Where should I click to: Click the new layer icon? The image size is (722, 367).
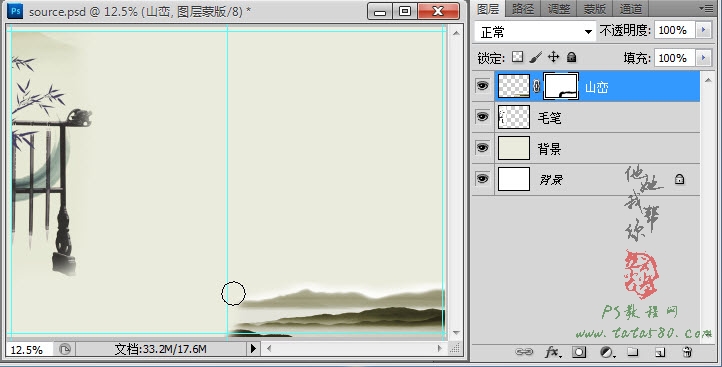[660, 352]
